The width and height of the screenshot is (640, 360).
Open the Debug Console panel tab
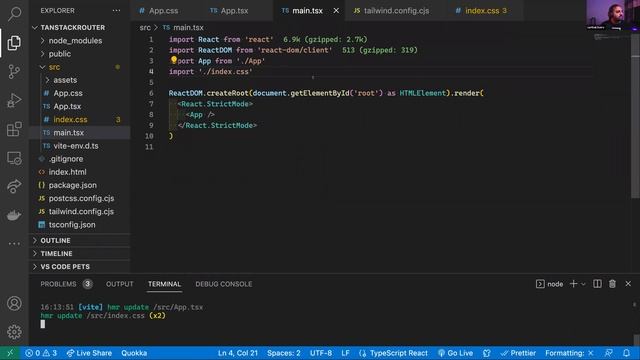click(224, 284)
